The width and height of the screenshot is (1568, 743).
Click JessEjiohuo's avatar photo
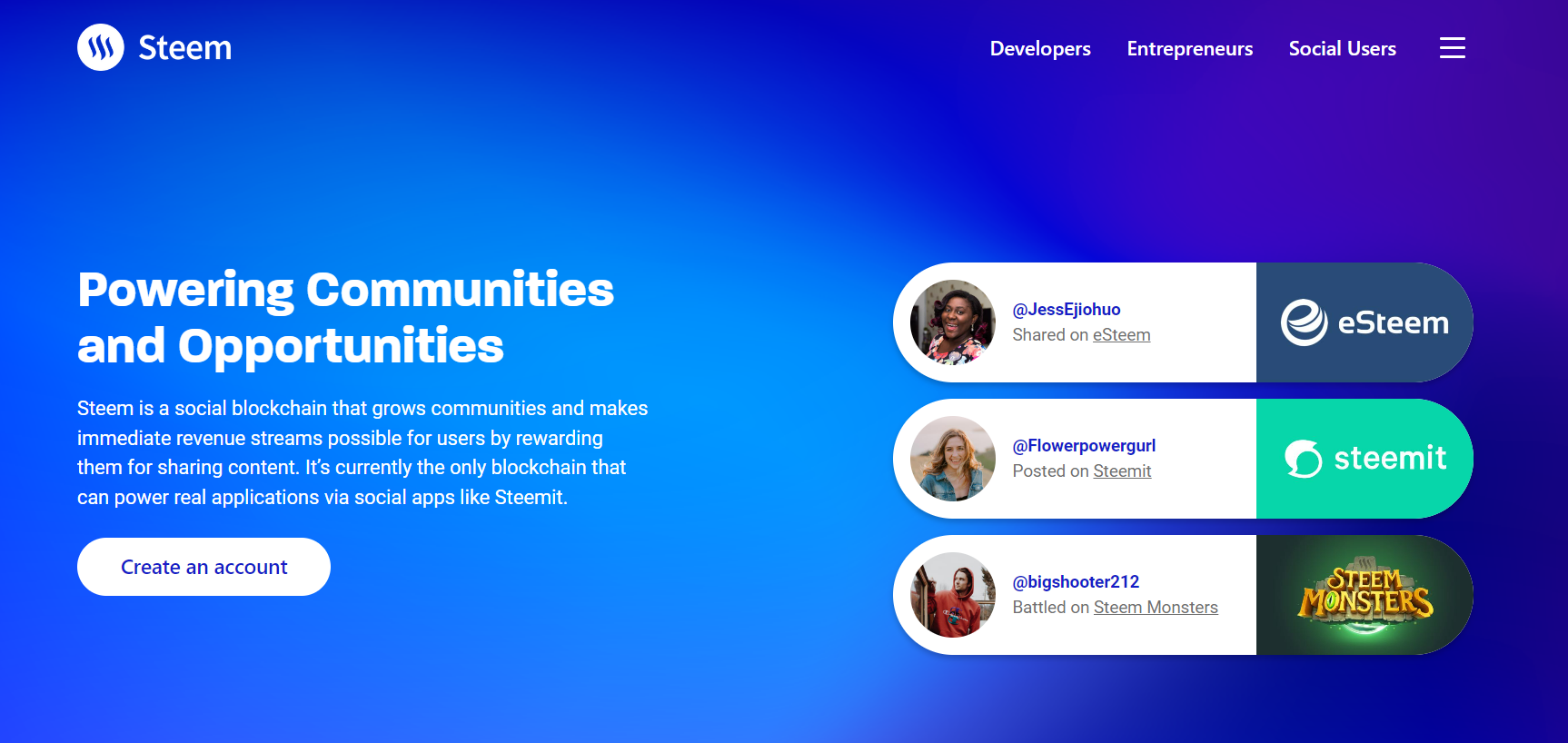click(953, 322)
